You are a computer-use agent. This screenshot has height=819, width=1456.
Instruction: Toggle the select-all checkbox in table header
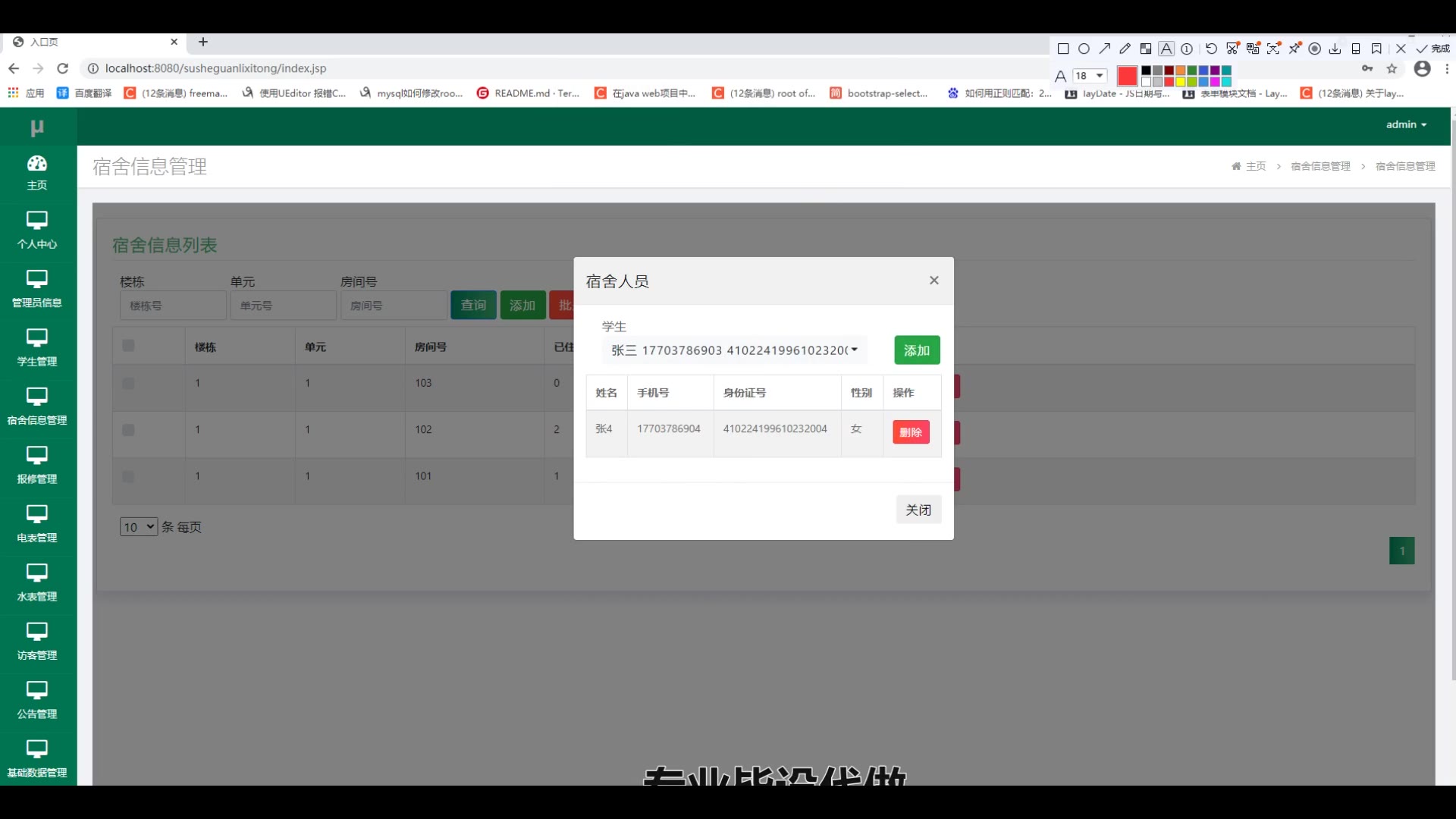tap(128, 346)
